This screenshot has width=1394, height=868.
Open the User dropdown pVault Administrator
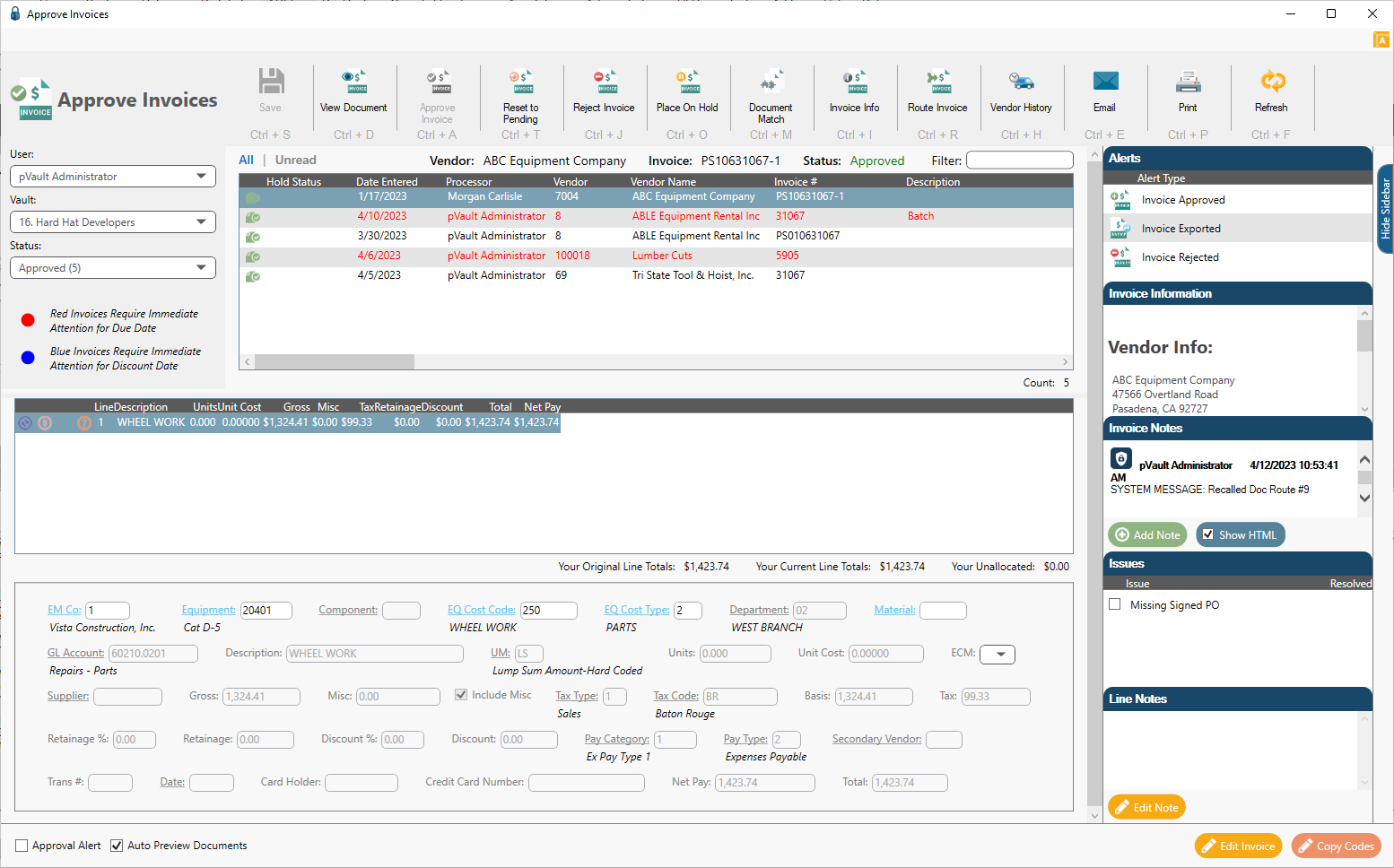(113, 177)
